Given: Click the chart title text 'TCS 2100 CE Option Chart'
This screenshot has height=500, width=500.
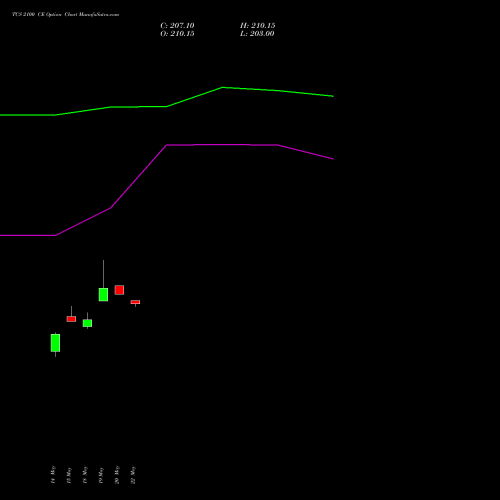Looking at the screenshot, I should [x=45, y=14].
